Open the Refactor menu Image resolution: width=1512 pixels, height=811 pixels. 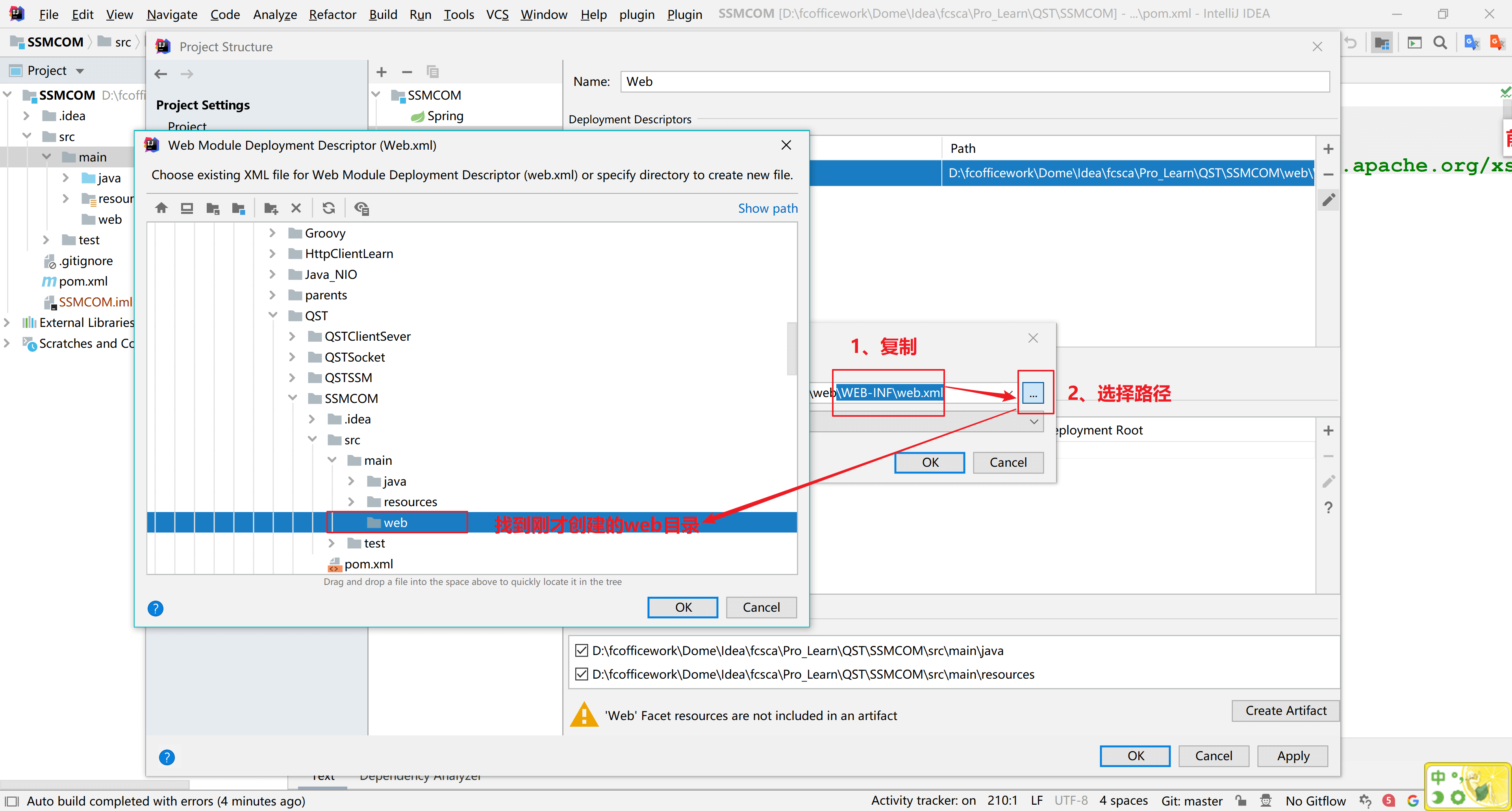(332, 14)
